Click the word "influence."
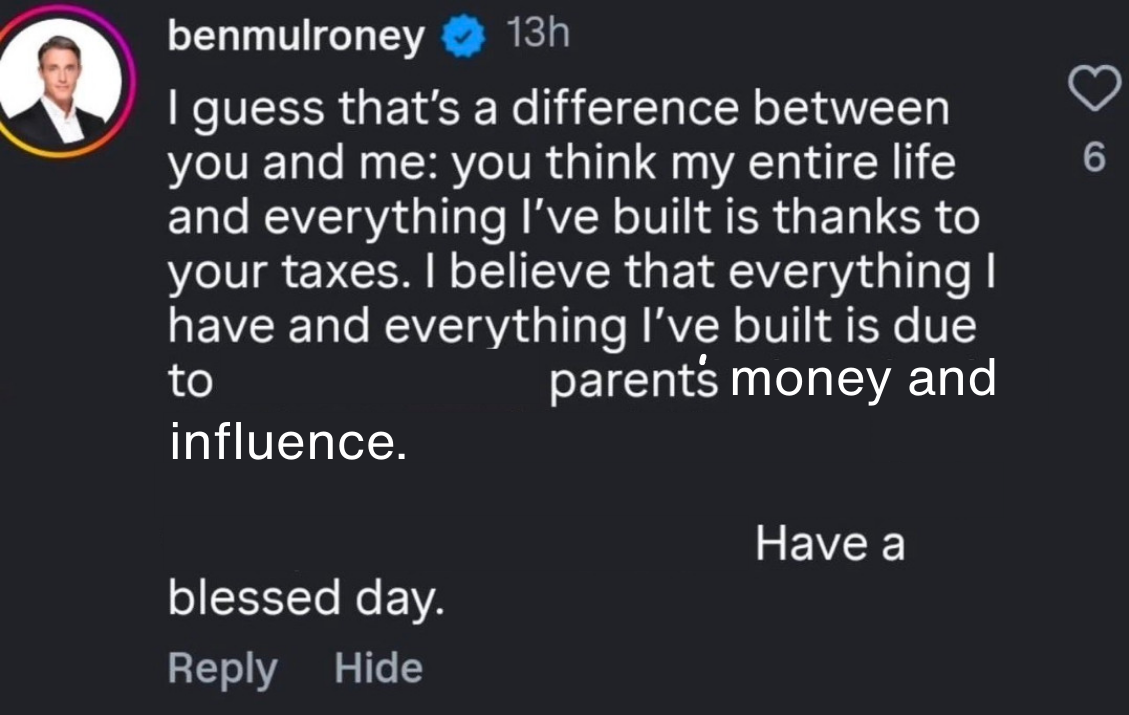This screenshot has width=1129, height=715. point(289,441)
